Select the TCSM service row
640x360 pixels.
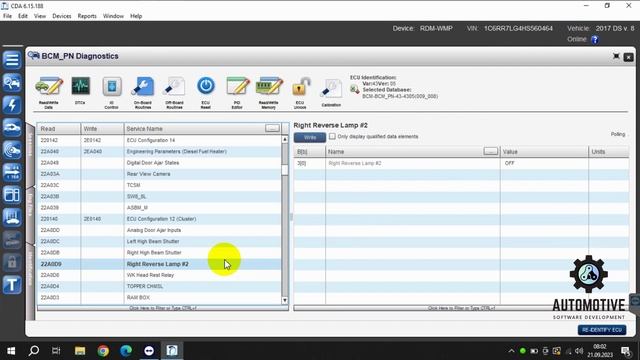159,185
